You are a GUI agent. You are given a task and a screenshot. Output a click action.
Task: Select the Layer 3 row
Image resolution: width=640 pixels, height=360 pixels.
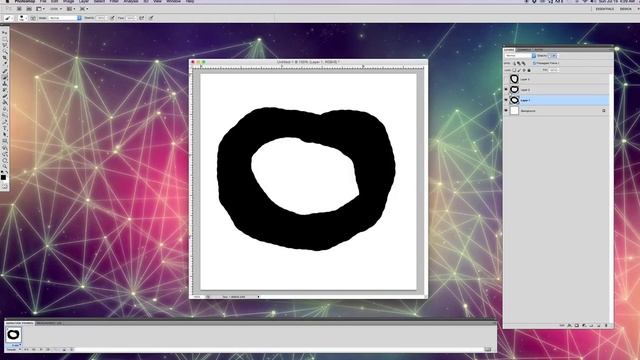pos(556,79)
